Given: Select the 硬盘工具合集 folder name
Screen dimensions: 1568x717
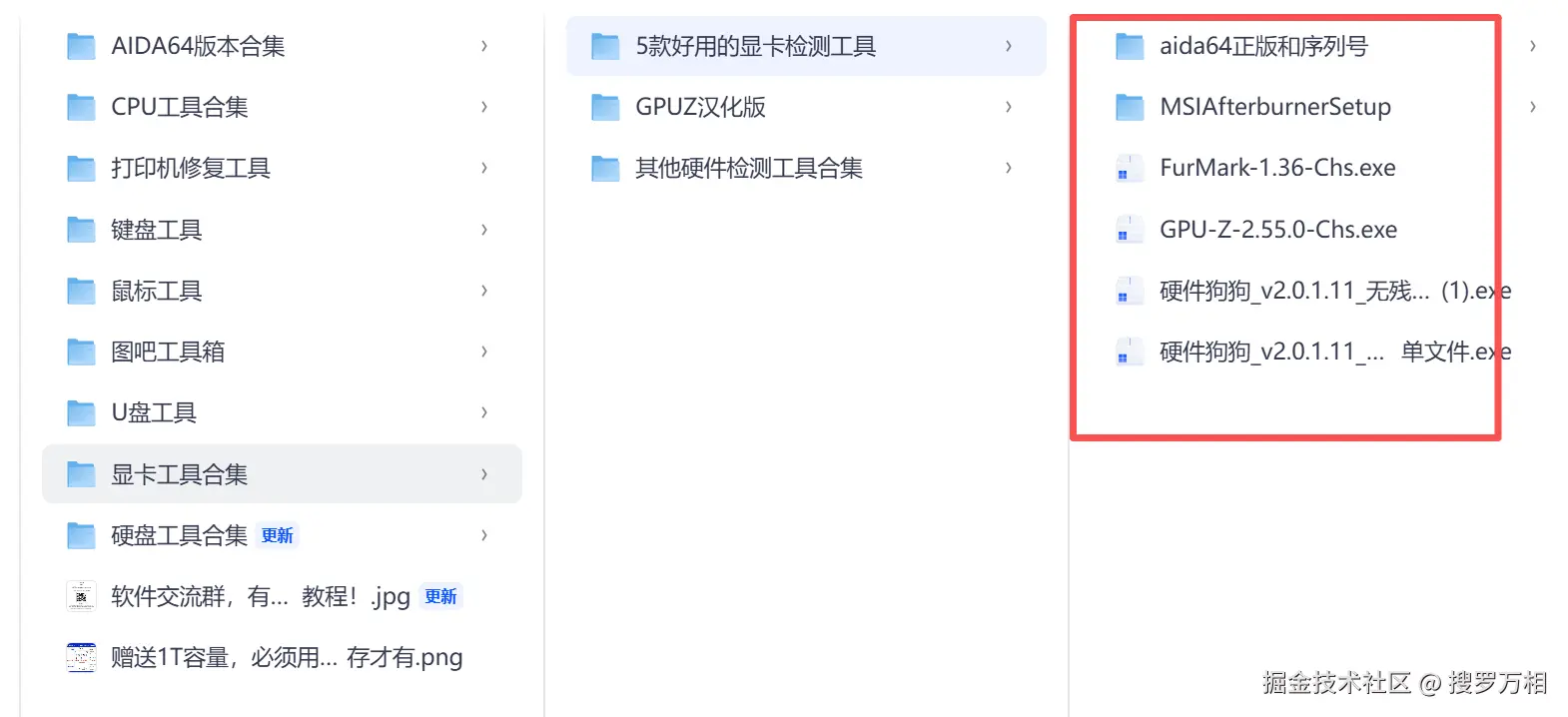Looking at the screenshot, I should (180, 535).
